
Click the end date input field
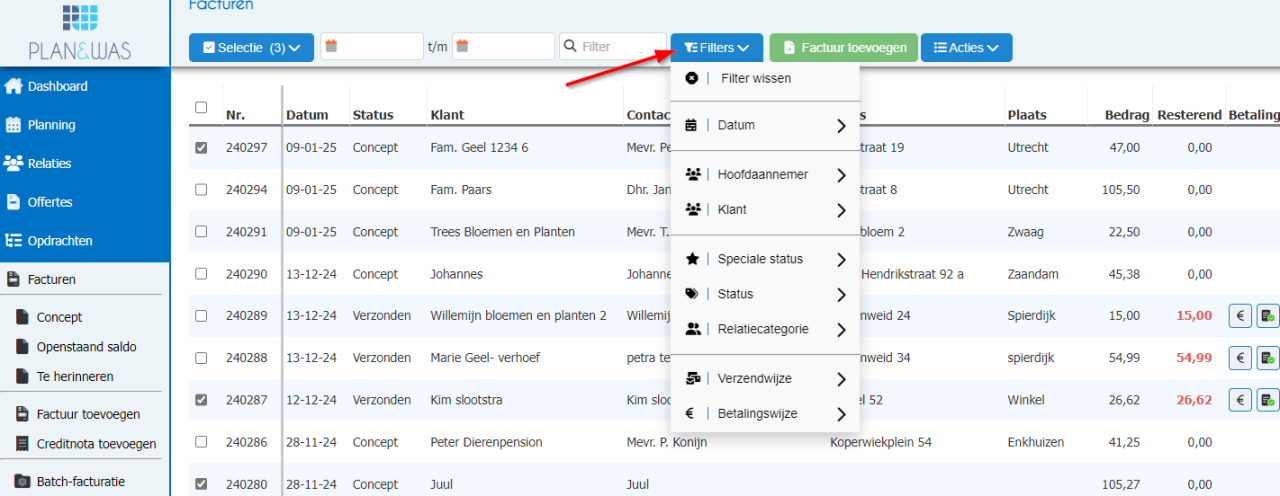click(x=504, y=46)
